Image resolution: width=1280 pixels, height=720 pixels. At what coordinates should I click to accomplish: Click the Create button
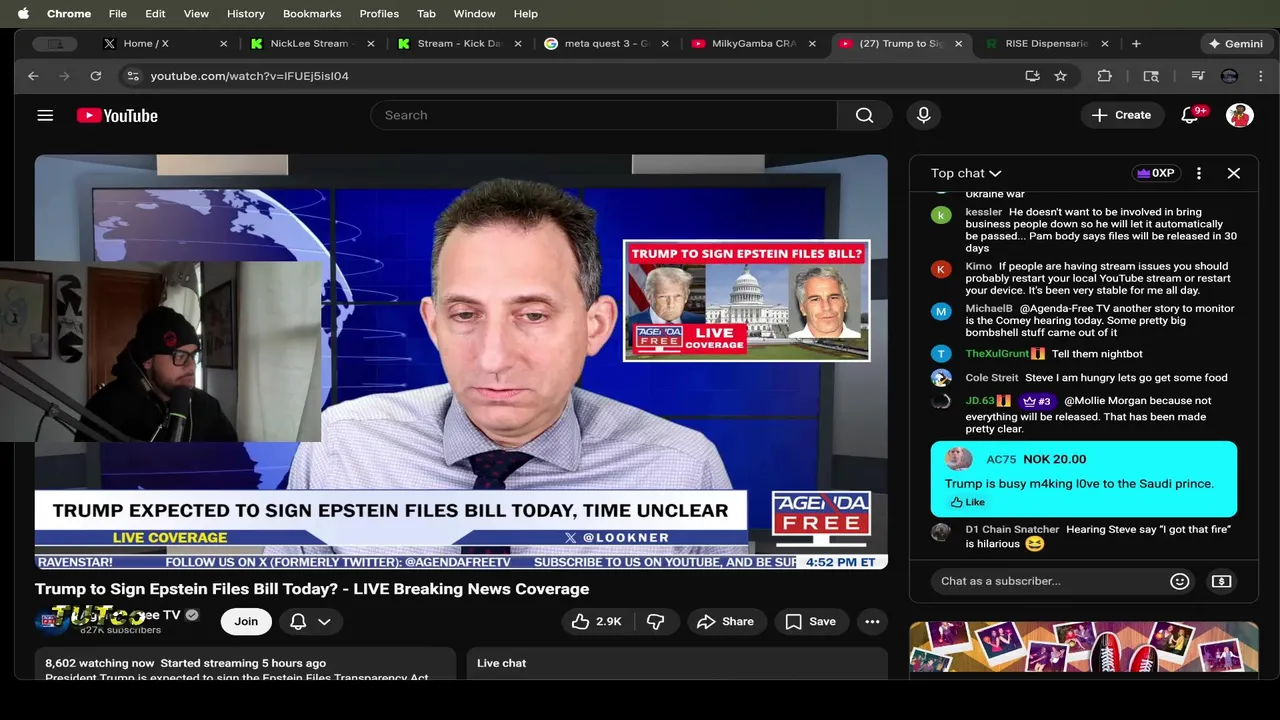pyautogui.click(x=1122, y=115)
